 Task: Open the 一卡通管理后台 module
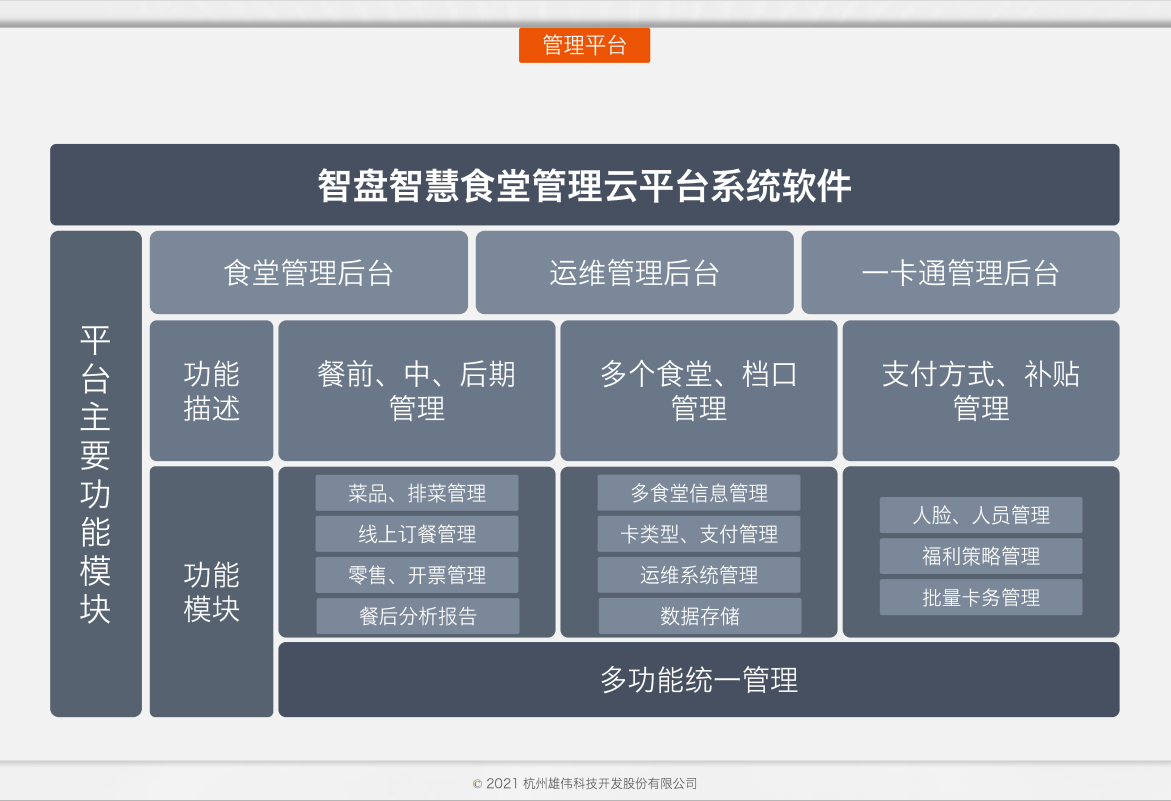pyautogui.click(x=960, y=272)
